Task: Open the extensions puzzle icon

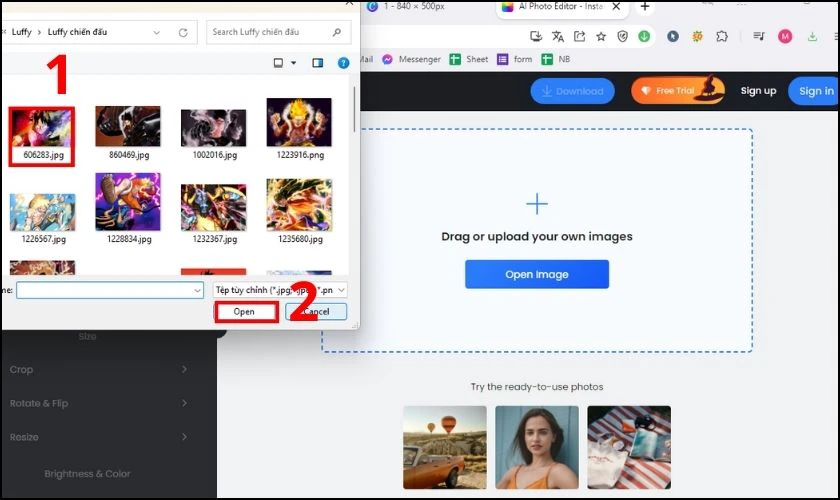Action: pyautogui.click(x=722, y=36)
